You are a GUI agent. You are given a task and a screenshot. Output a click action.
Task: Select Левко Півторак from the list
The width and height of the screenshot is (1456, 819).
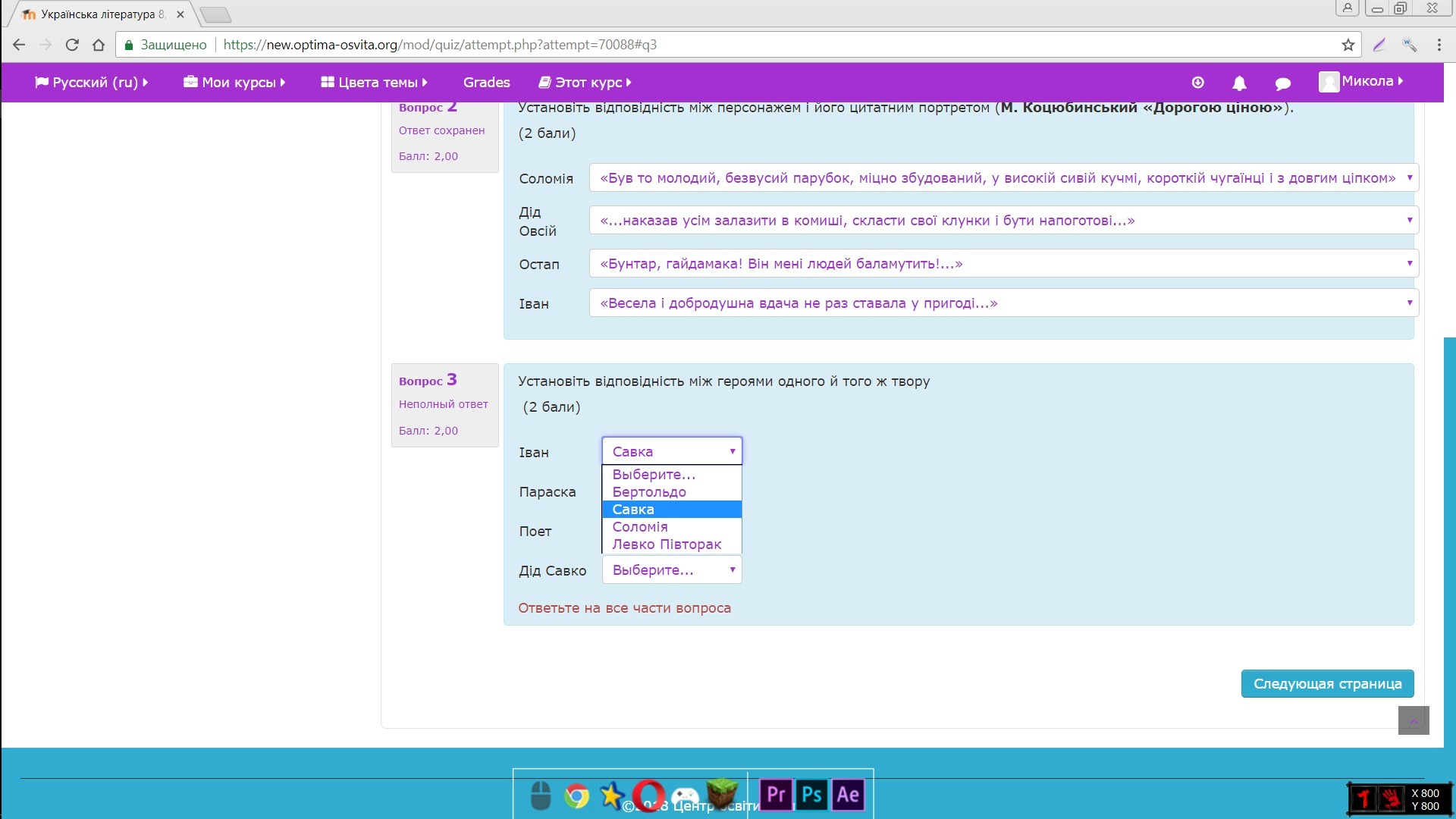coord(667,544)
